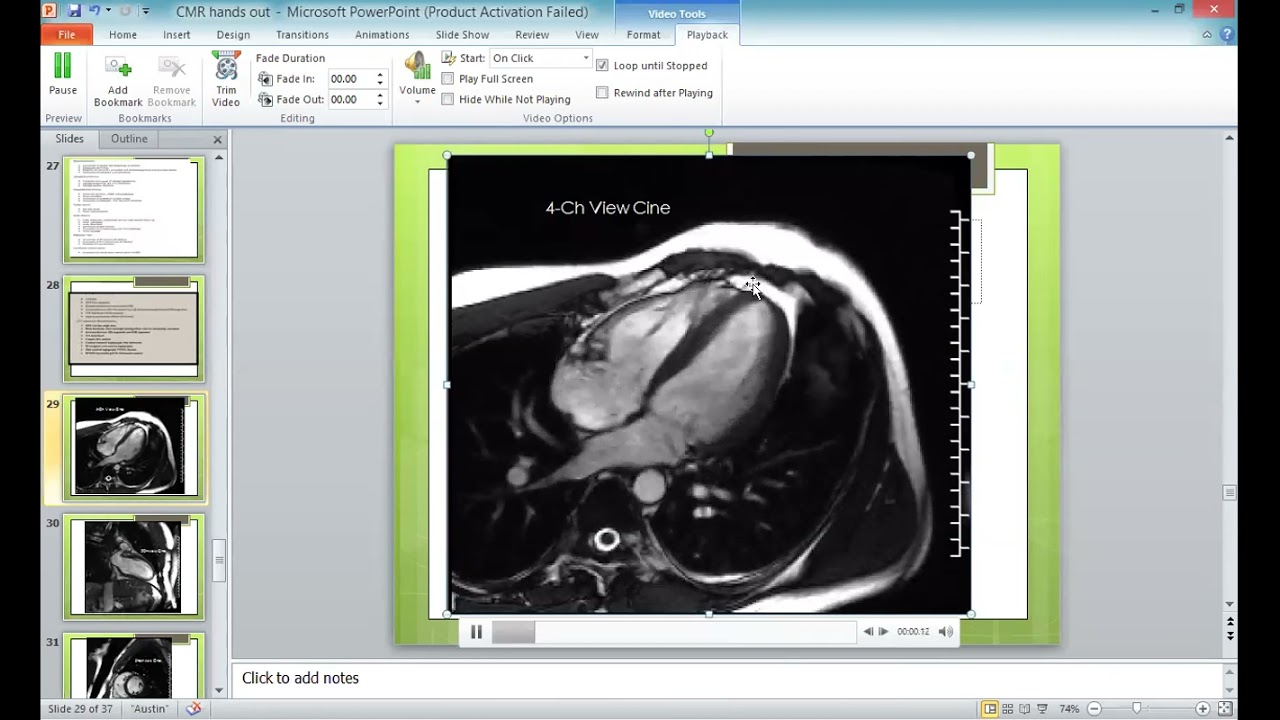
Task: Switch to Slide Sorter view
Action: click(1007, 709)
